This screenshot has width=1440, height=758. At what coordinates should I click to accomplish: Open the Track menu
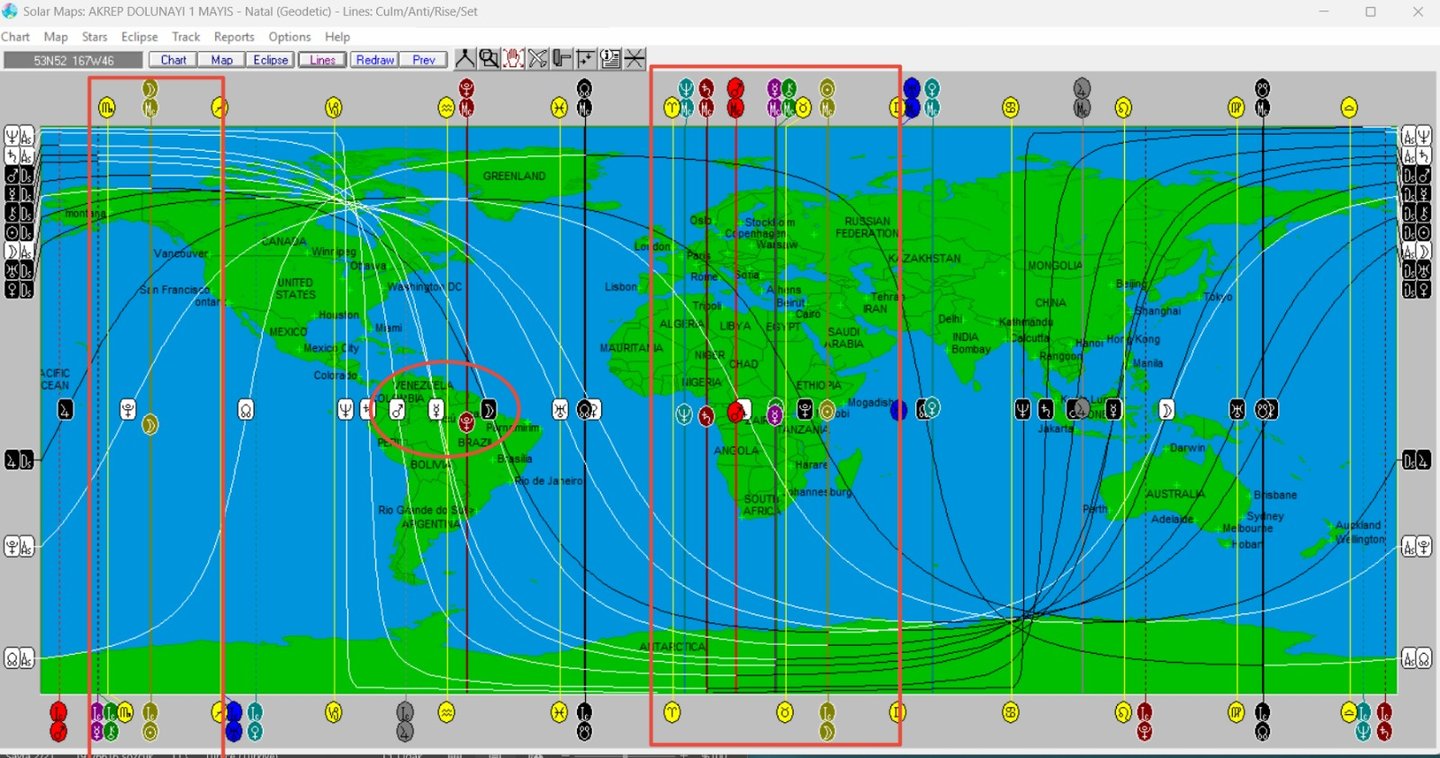pyautogui.click(x=186, y=37)
